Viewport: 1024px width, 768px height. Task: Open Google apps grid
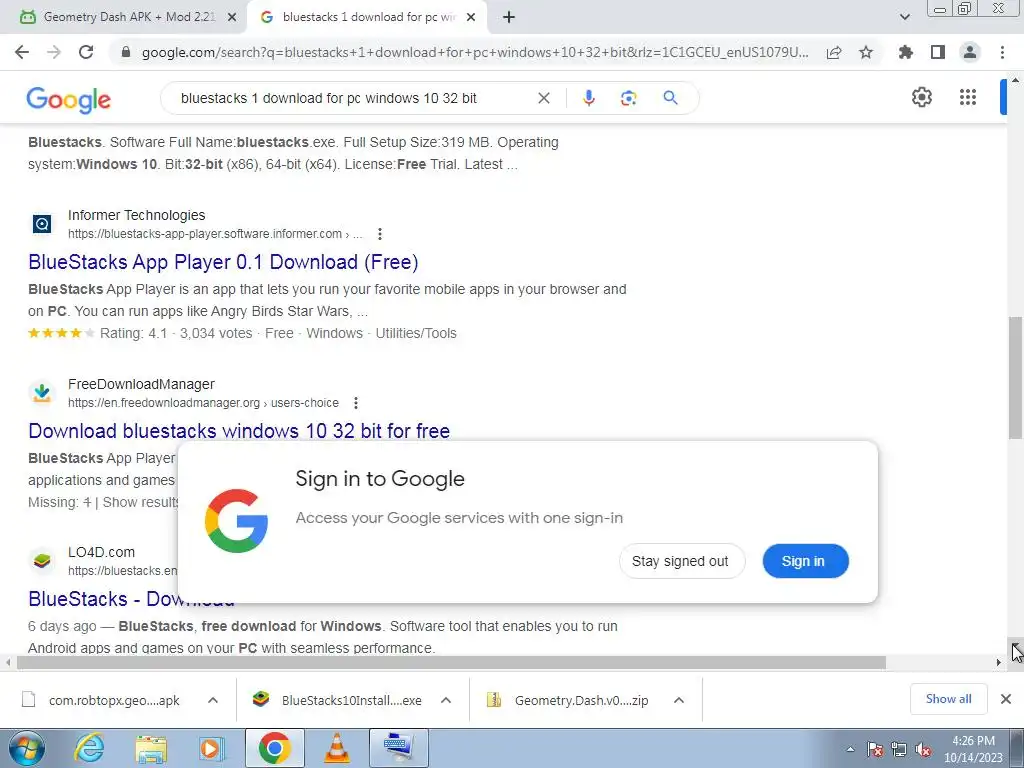968,97
